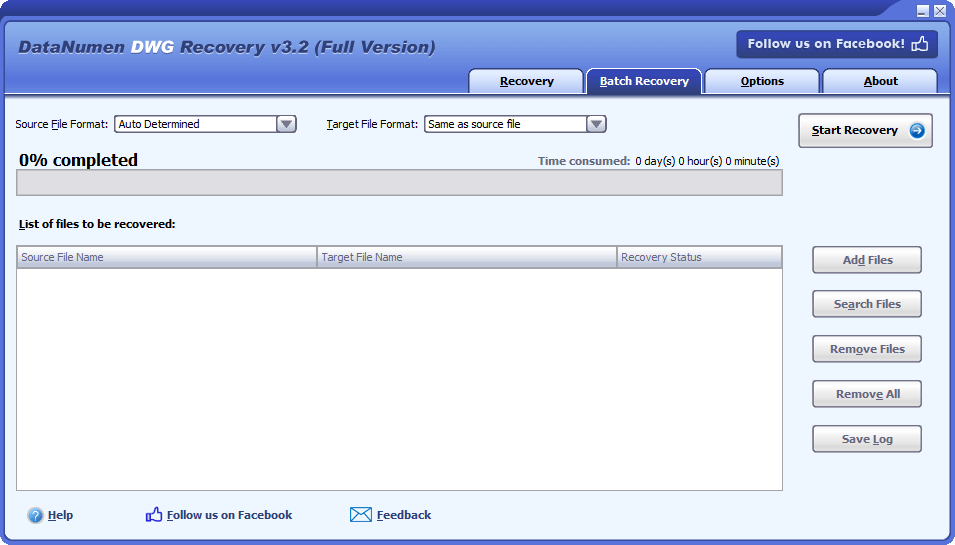Viewport: 955px width, 545px height.
Task: Click the Source File Name column header
Action: (167, 257)
